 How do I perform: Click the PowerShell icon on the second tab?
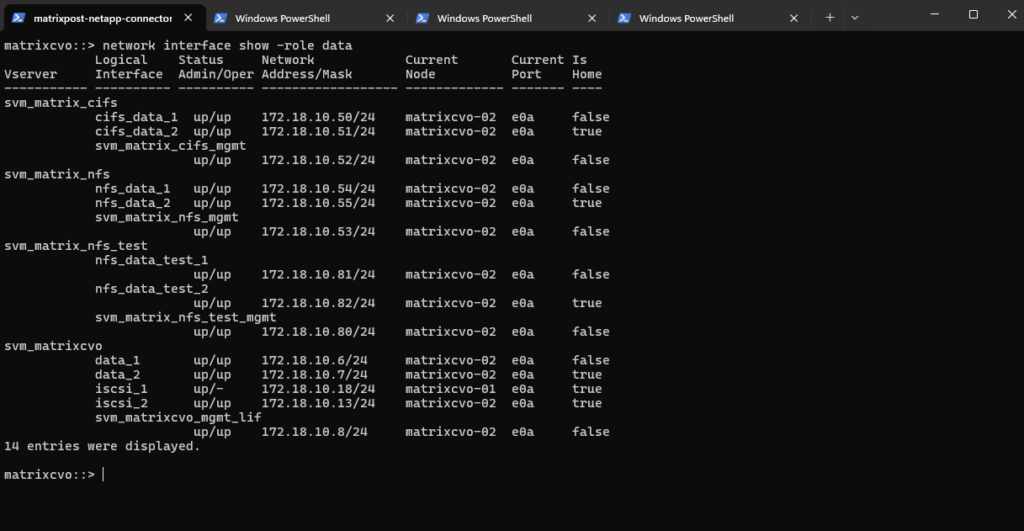[220, 17]
